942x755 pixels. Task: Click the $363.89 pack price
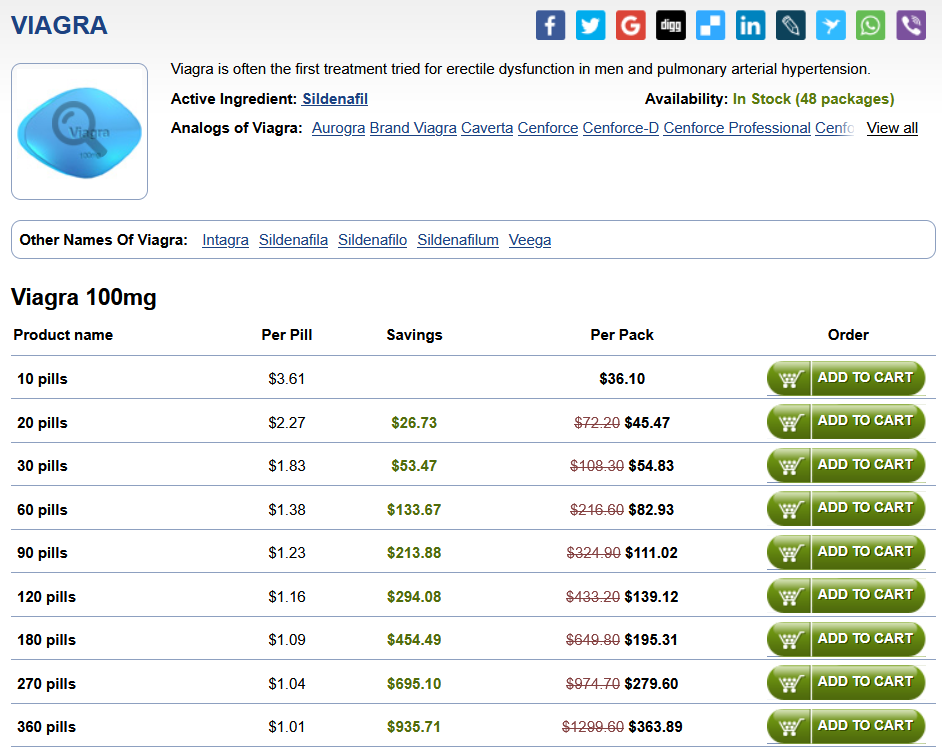tap(655, 727)
